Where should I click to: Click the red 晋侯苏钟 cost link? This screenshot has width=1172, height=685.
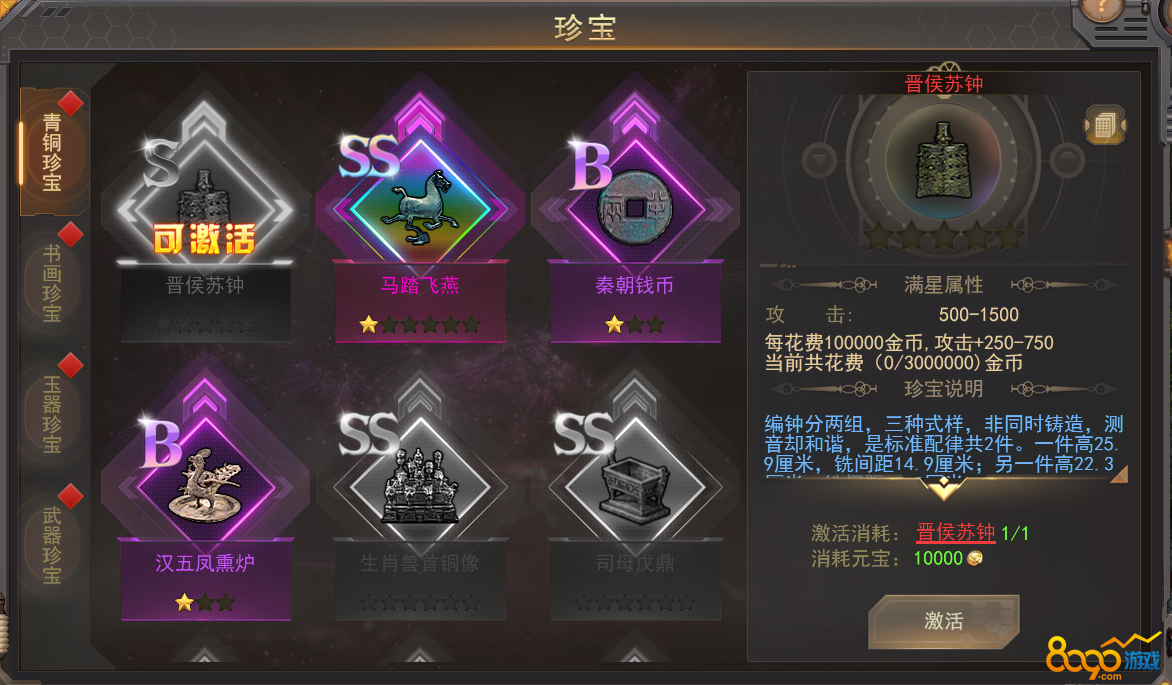955,532
